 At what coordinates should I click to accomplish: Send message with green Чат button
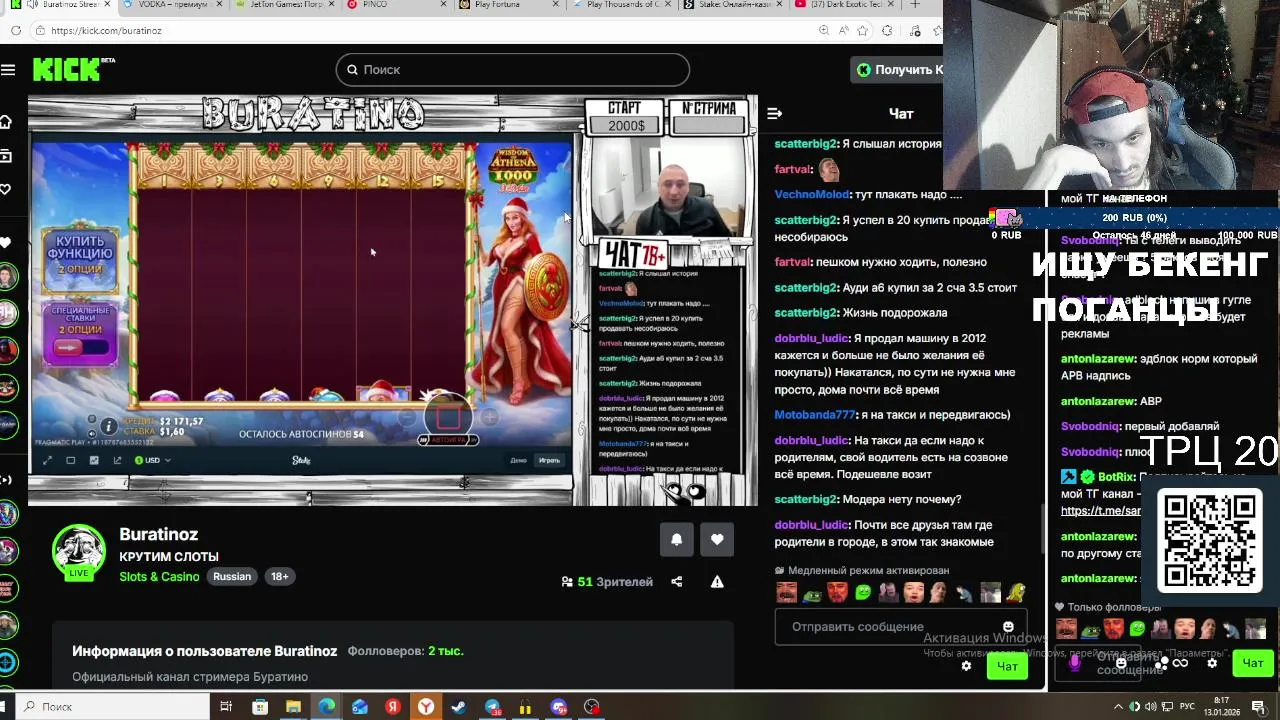coord(1006,666)
